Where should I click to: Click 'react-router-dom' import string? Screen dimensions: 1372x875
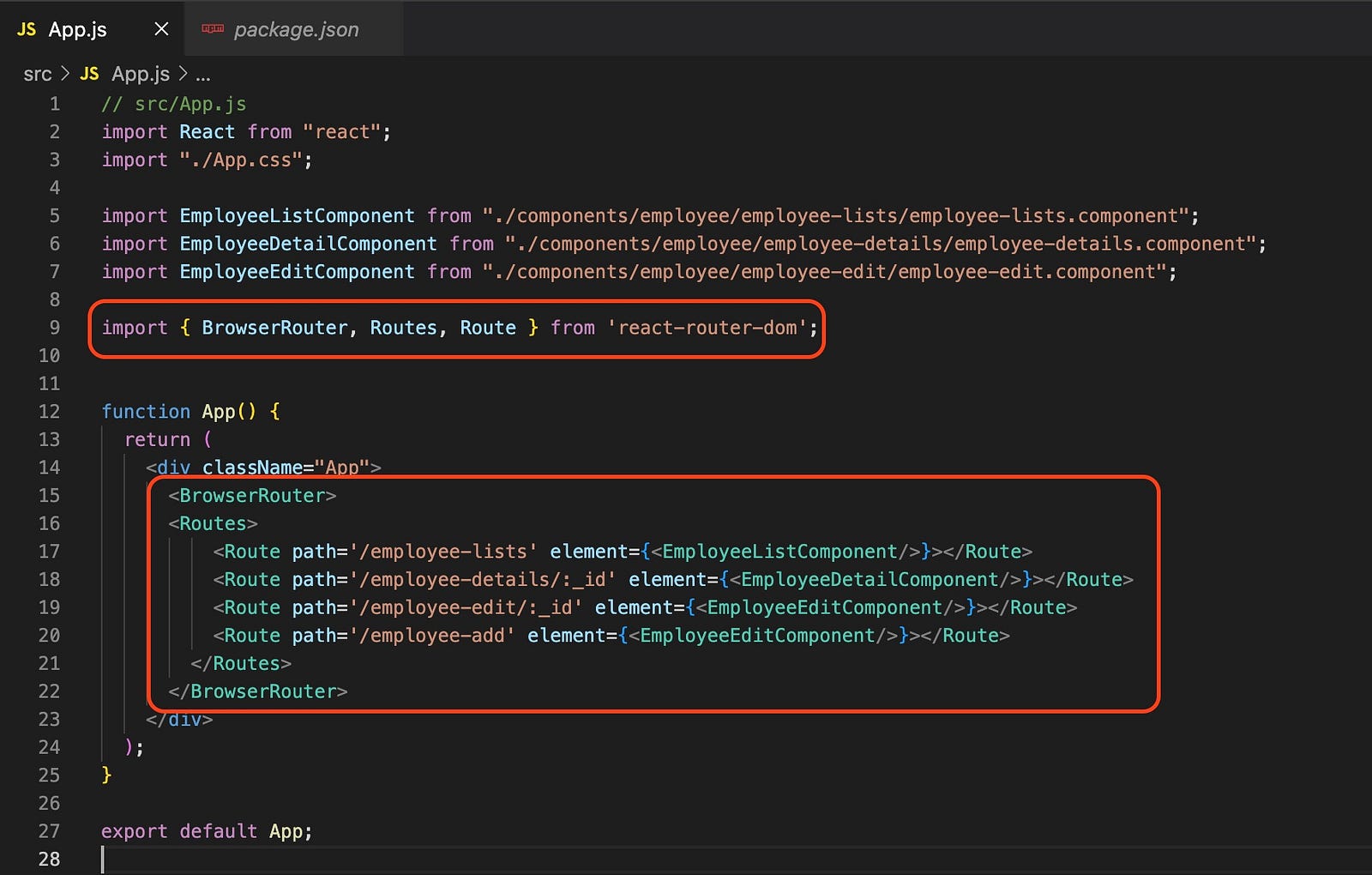(x=707, y=328)
